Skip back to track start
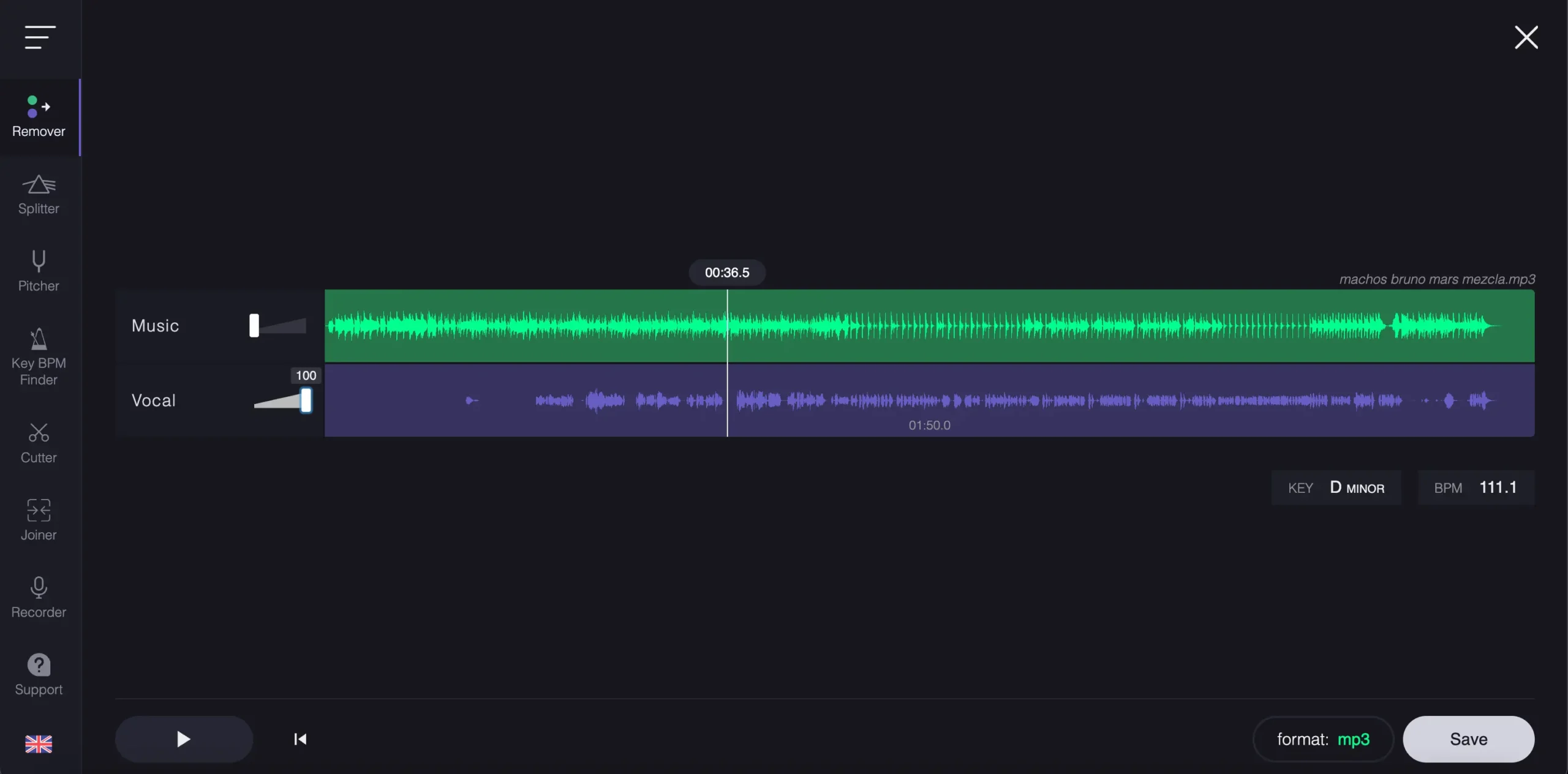The height and width of the screenshot is (774, 1568). click(300, 739)
